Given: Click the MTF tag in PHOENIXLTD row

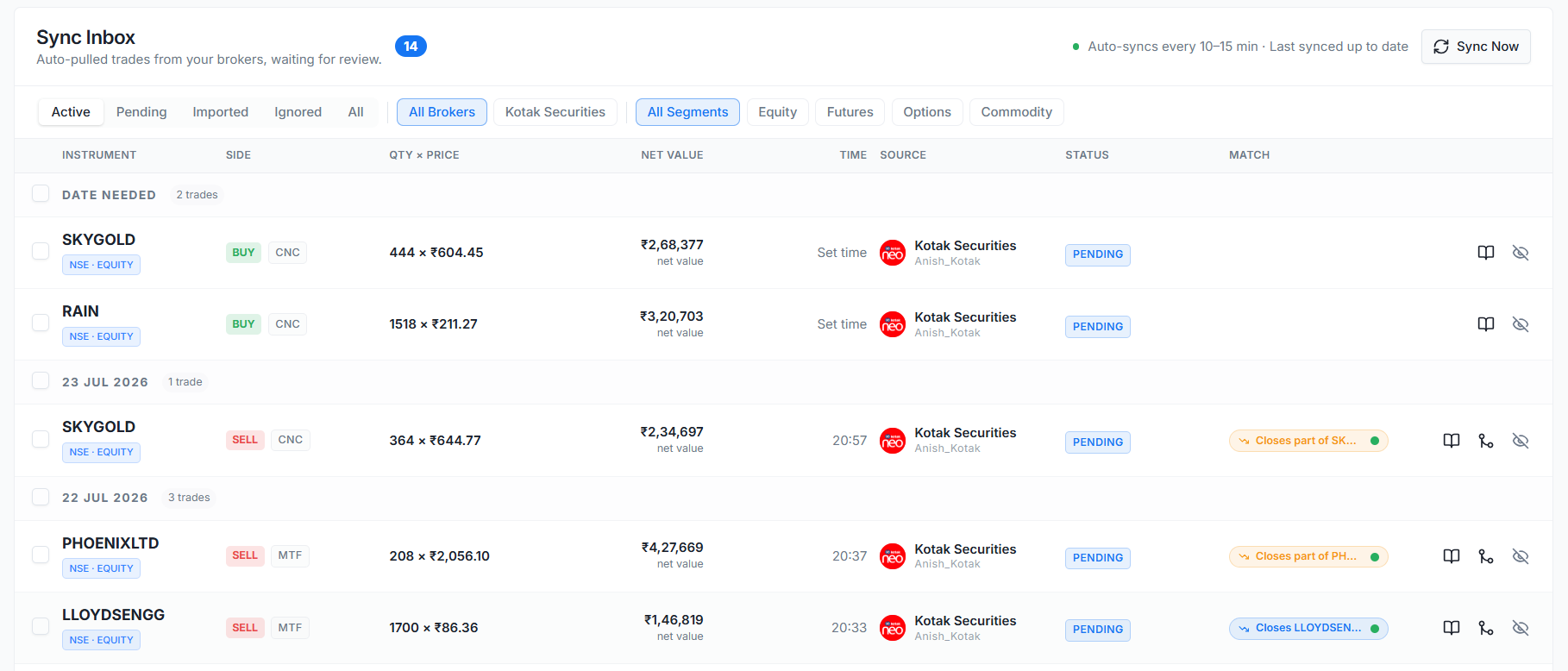Looking at the screenshot, I should click(290, 555).
